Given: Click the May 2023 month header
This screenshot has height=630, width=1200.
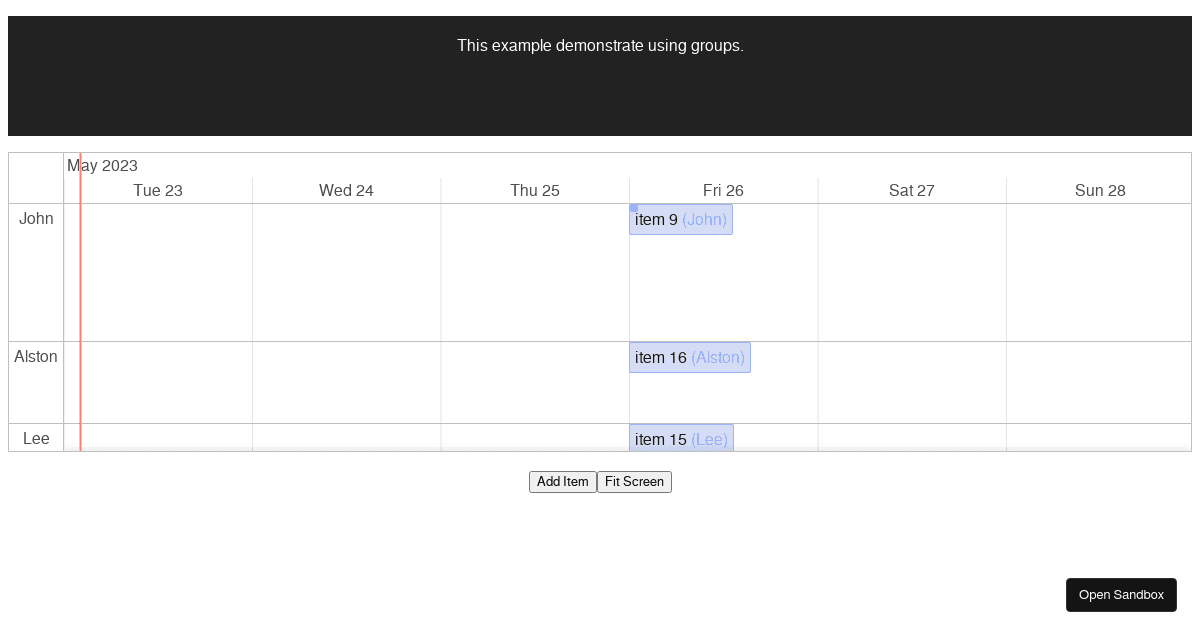Looking at the screenshot, I should click(x=103, y=165).
